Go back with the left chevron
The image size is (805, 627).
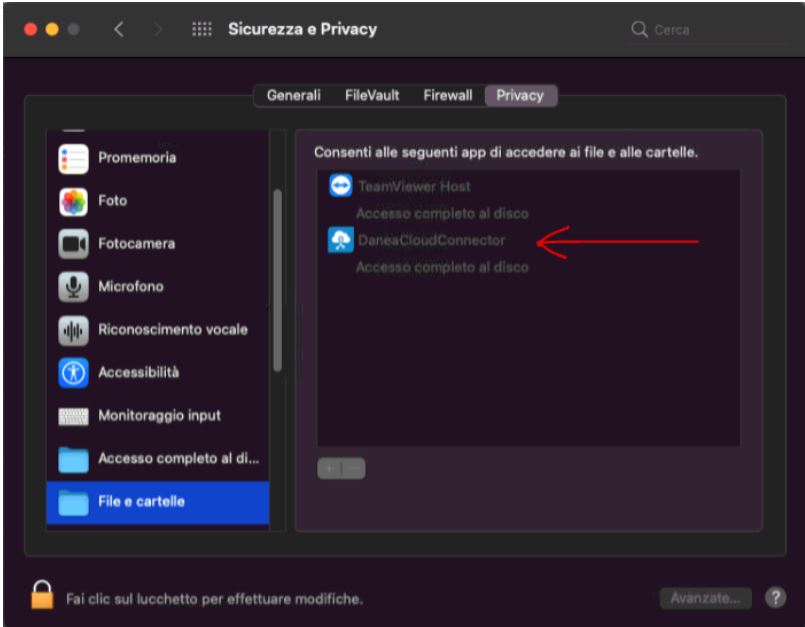(x=119, y=29)
